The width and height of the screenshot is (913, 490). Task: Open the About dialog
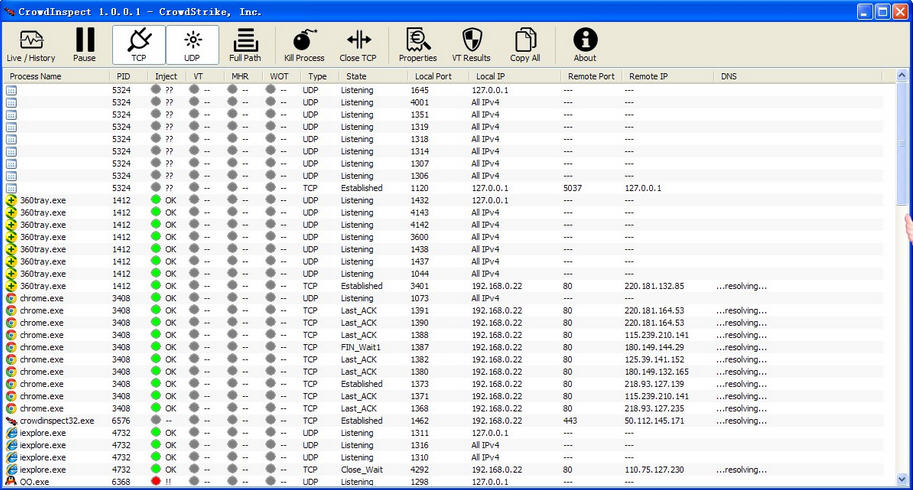(x=585, y=46)
